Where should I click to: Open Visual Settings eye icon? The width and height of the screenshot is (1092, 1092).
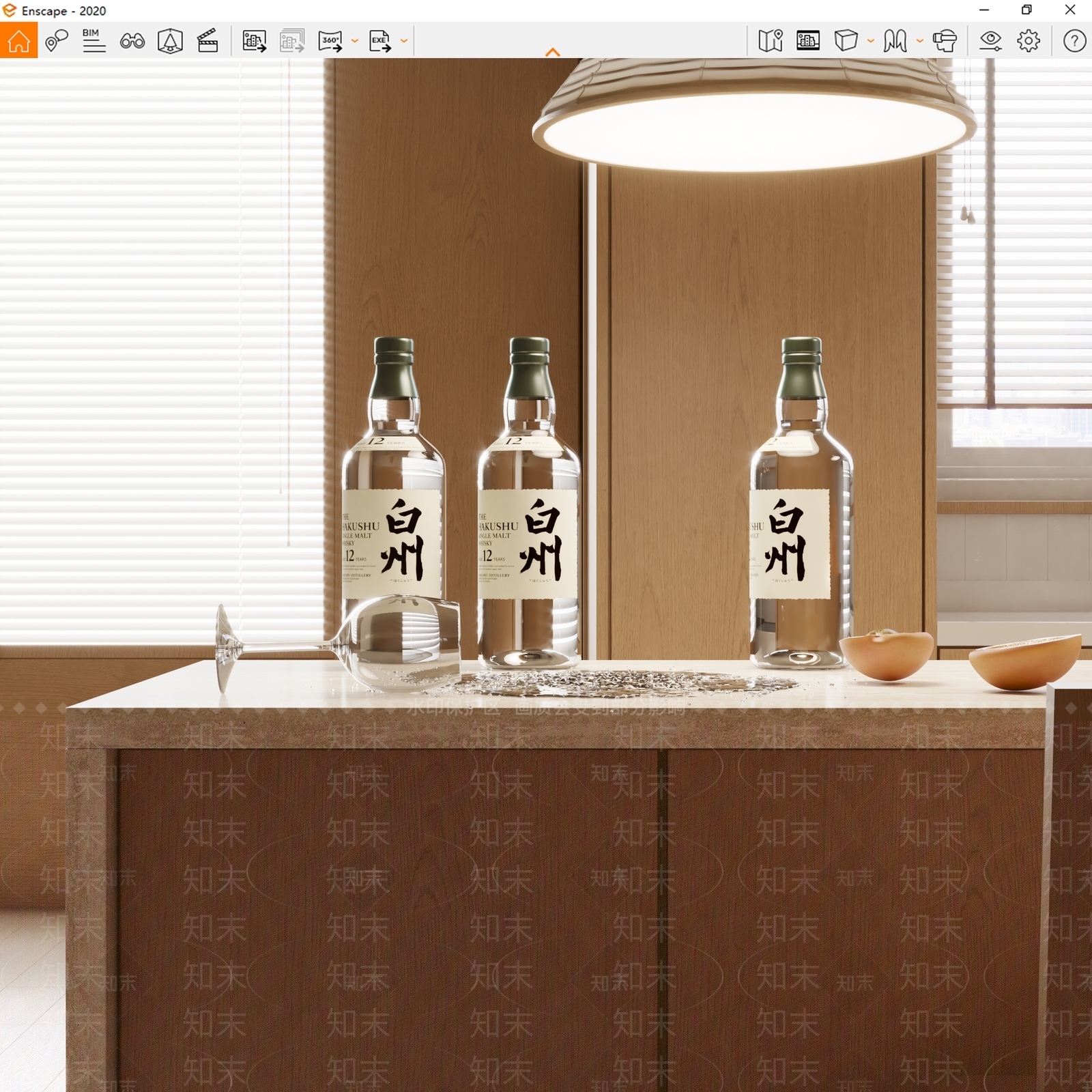(990, 41)
